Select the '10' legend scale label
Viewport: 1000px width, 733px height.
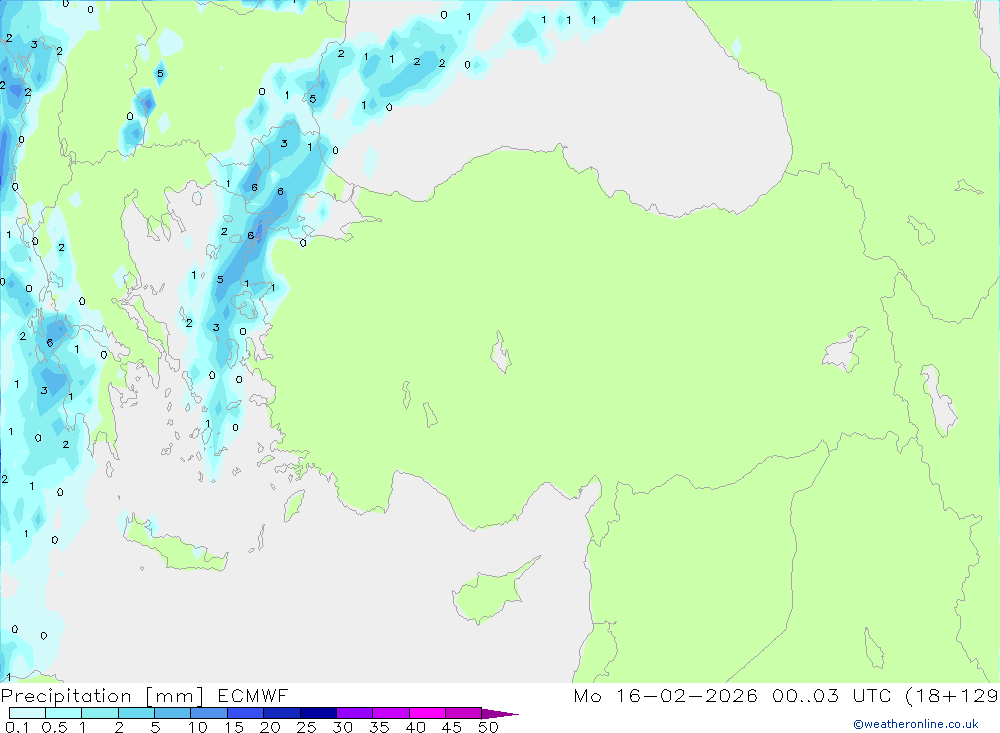pyautogui.click(x=198, y=727)
